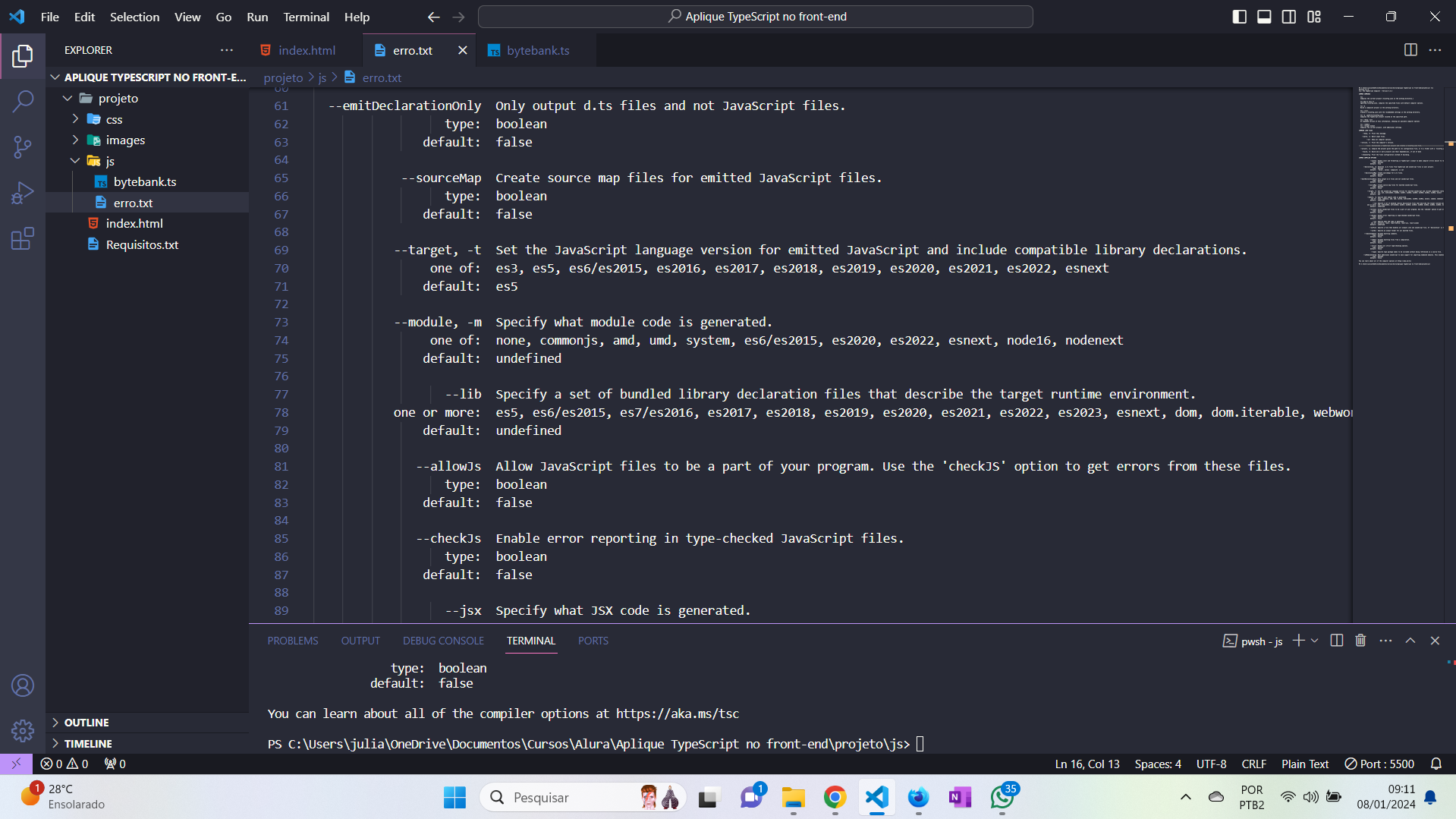The width and height of the screenshot is (1456, 819).
Task: Open the terminal launch profile dropdown
Action: tap(1315, 641)
